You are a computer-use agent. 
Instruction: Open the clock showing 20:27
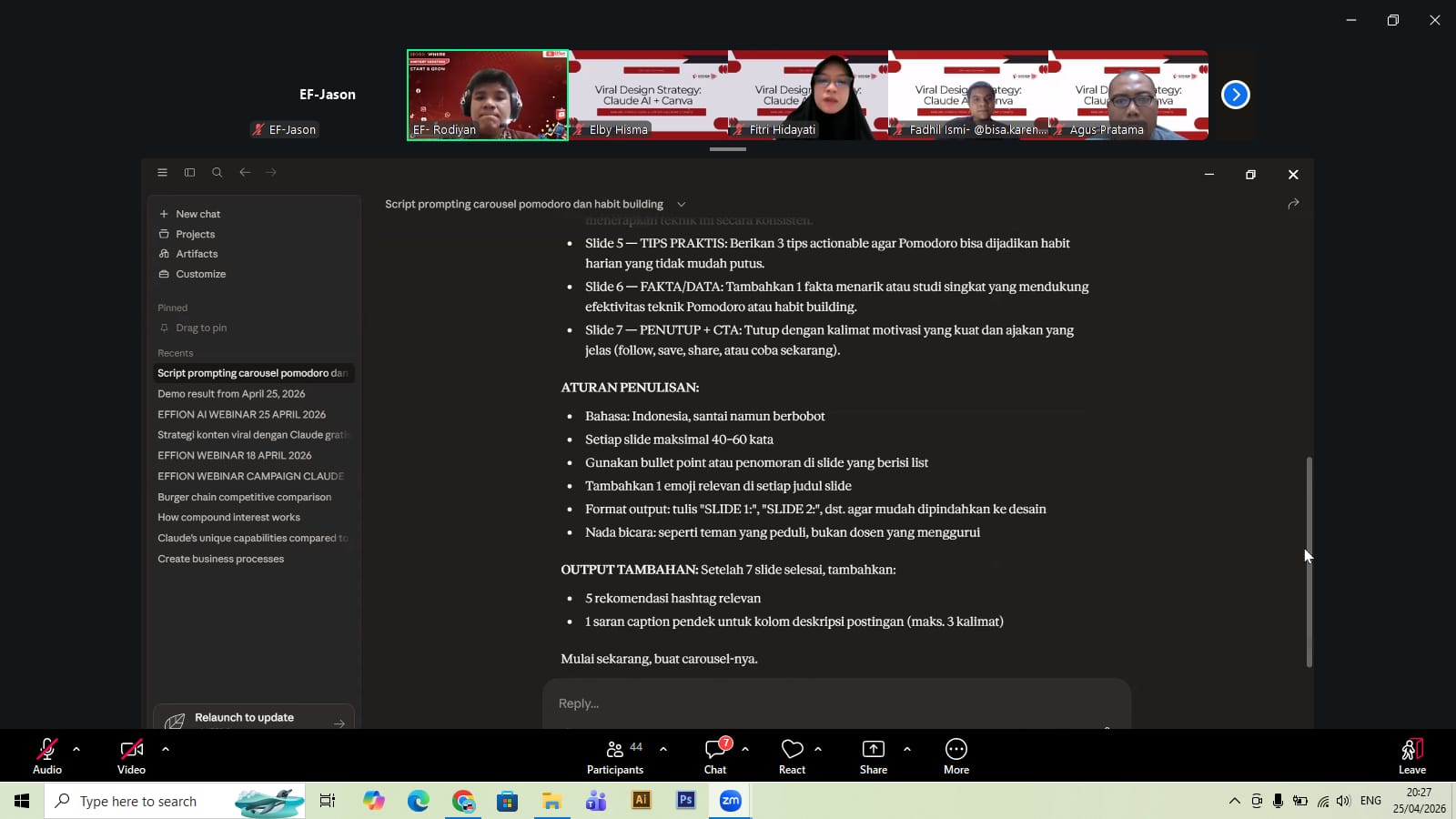click(1419, 801)
